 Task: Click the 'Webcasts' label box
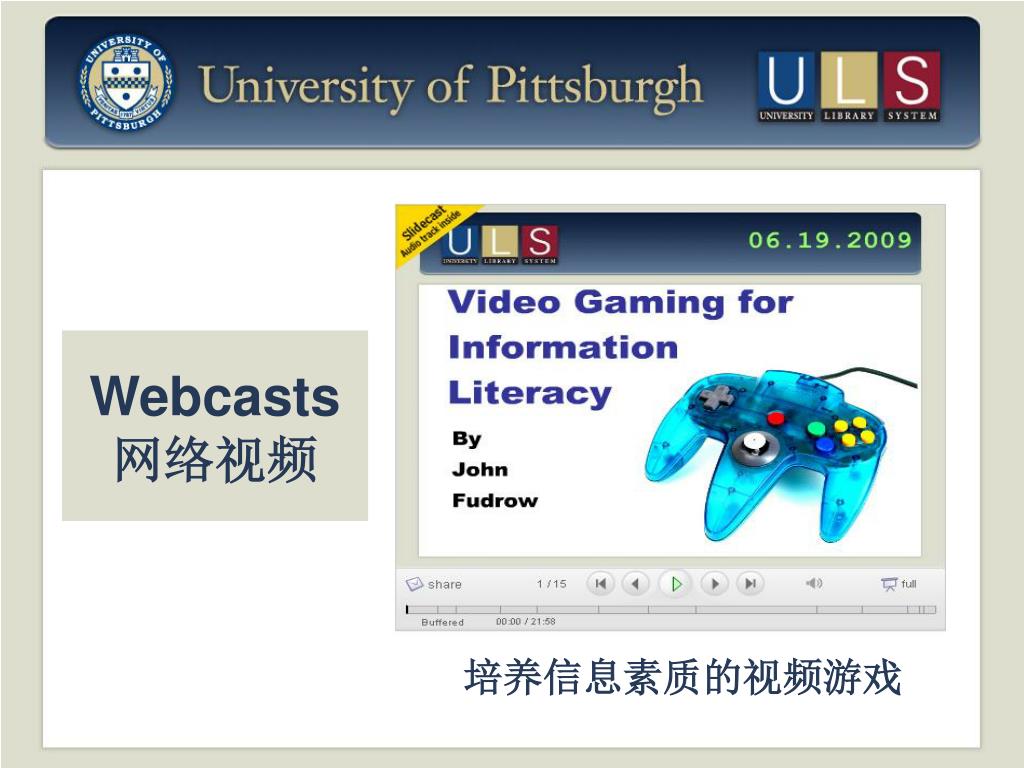click(x=215, y=425)
